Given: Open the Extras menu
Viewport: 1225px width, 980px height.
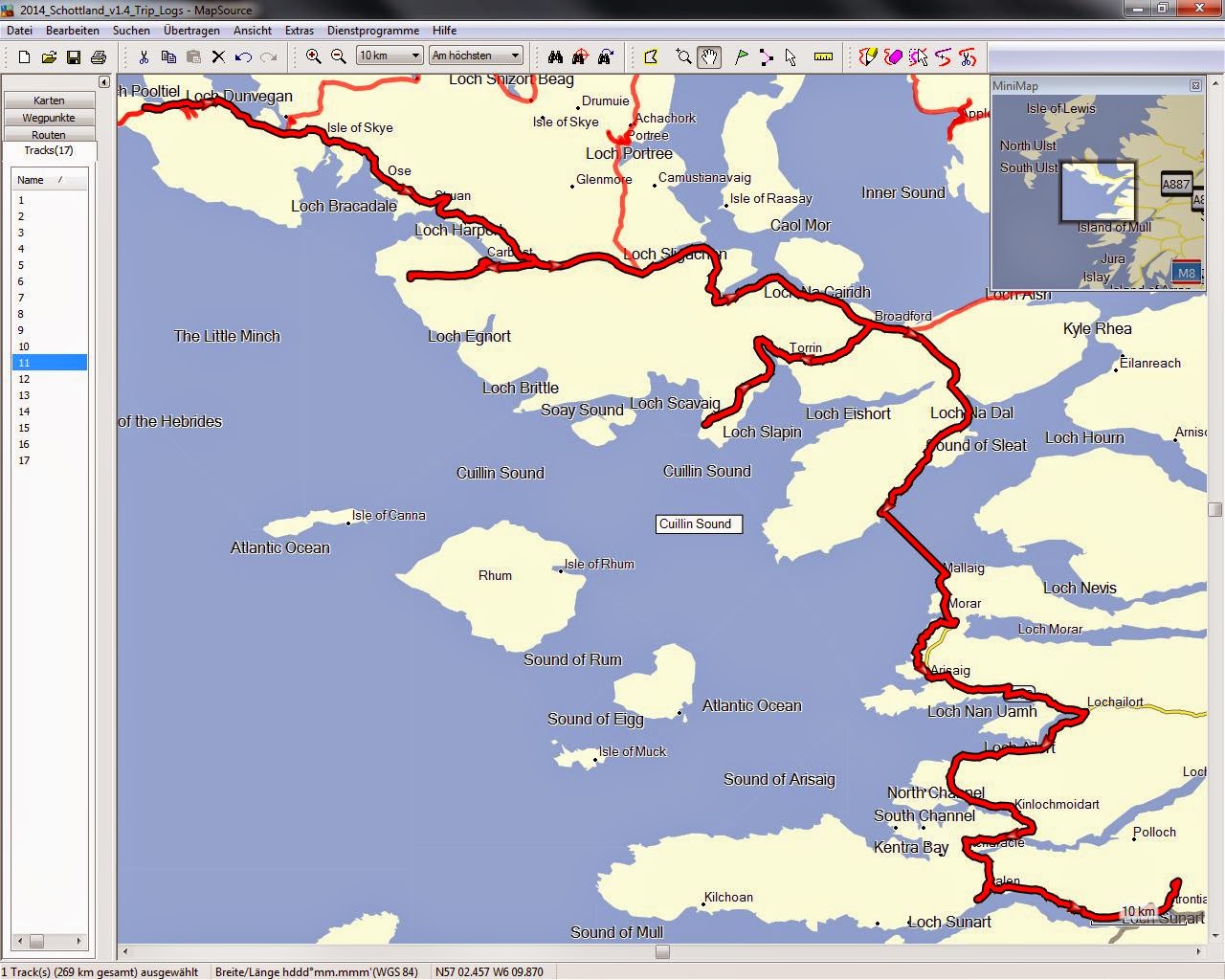Looking at the screenshot, I should [300, 31].
